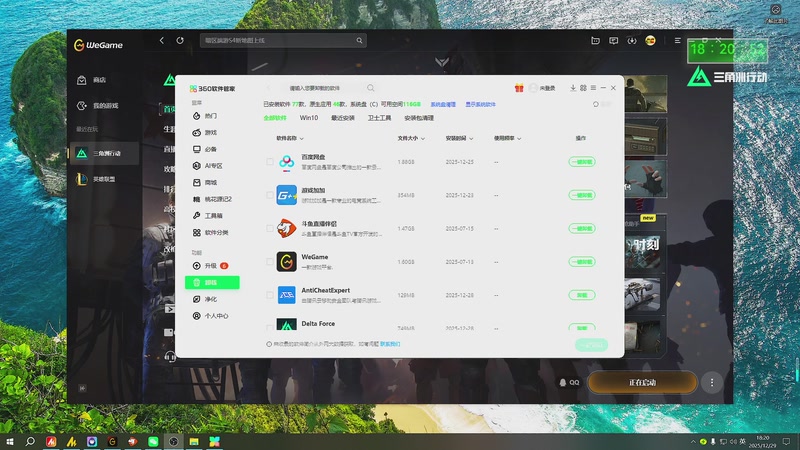
Task: Tick the checkbox for 斗鱼直播伴侣 row
Action: coord(270,229)
